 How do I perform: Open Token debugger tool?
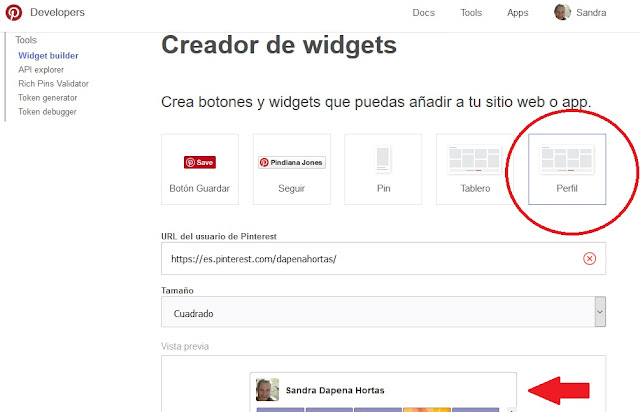point(47,112)
